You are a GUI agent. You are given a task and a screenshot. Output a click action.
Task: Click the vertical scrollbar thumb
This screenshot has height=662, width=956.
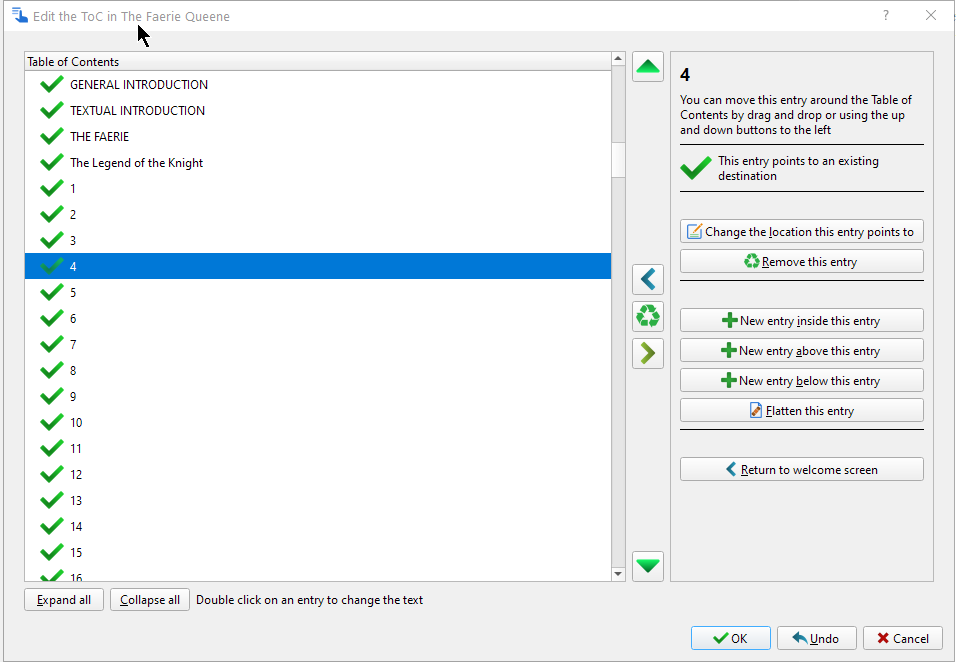pyautogui.click(x=618, y=160)
